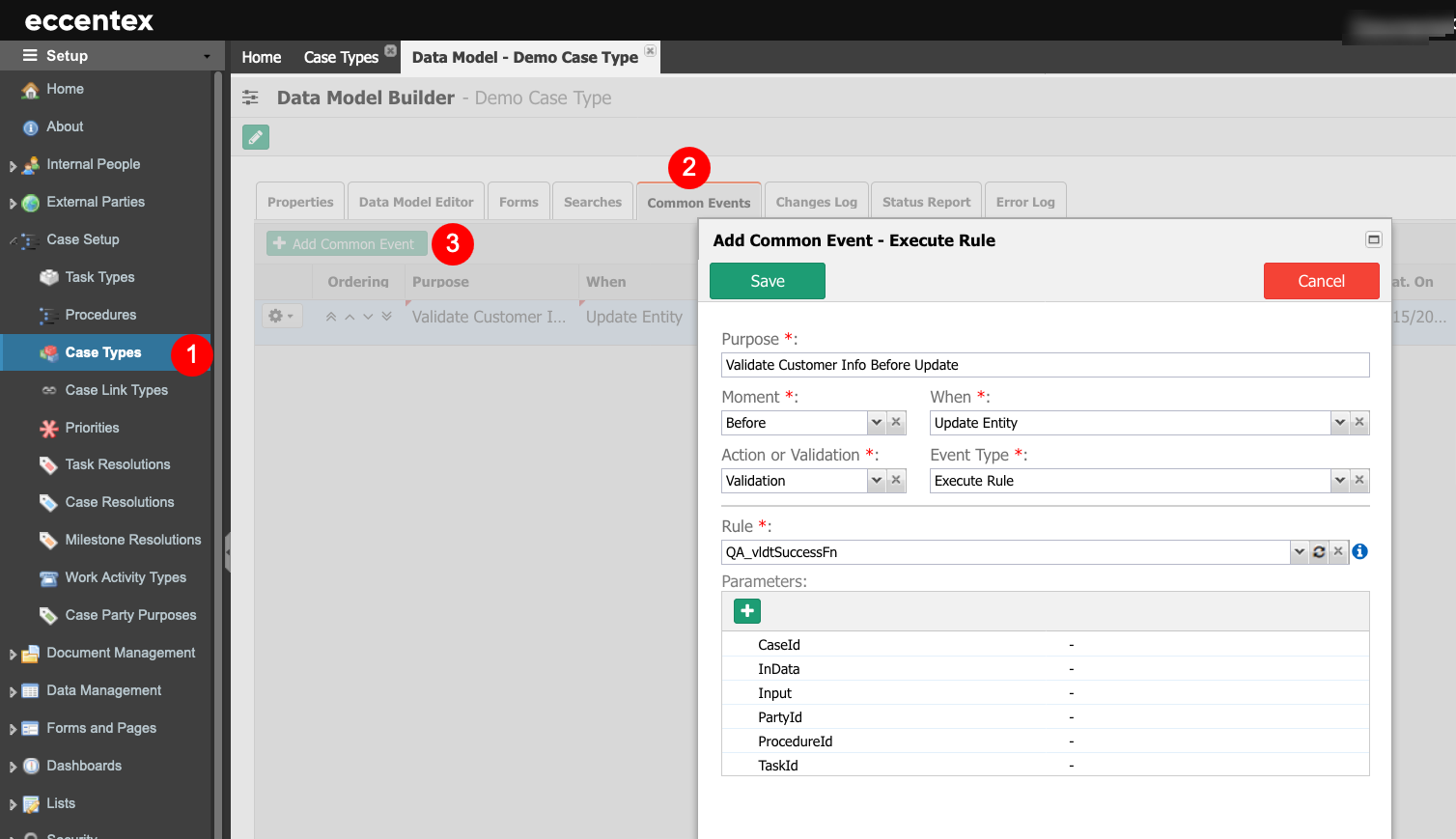
Task: Expand the Action or Validation dropdown
Action: click(x=876, y=481)
